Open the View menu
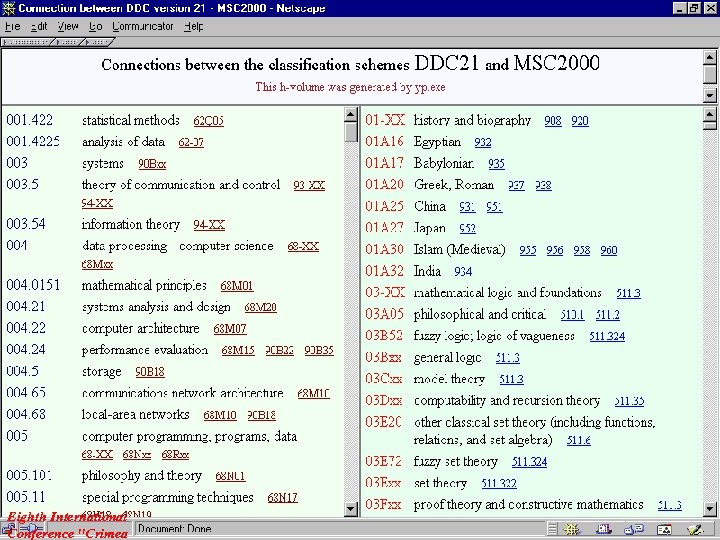This screenshot has height=540, width=720. point(68,27)
